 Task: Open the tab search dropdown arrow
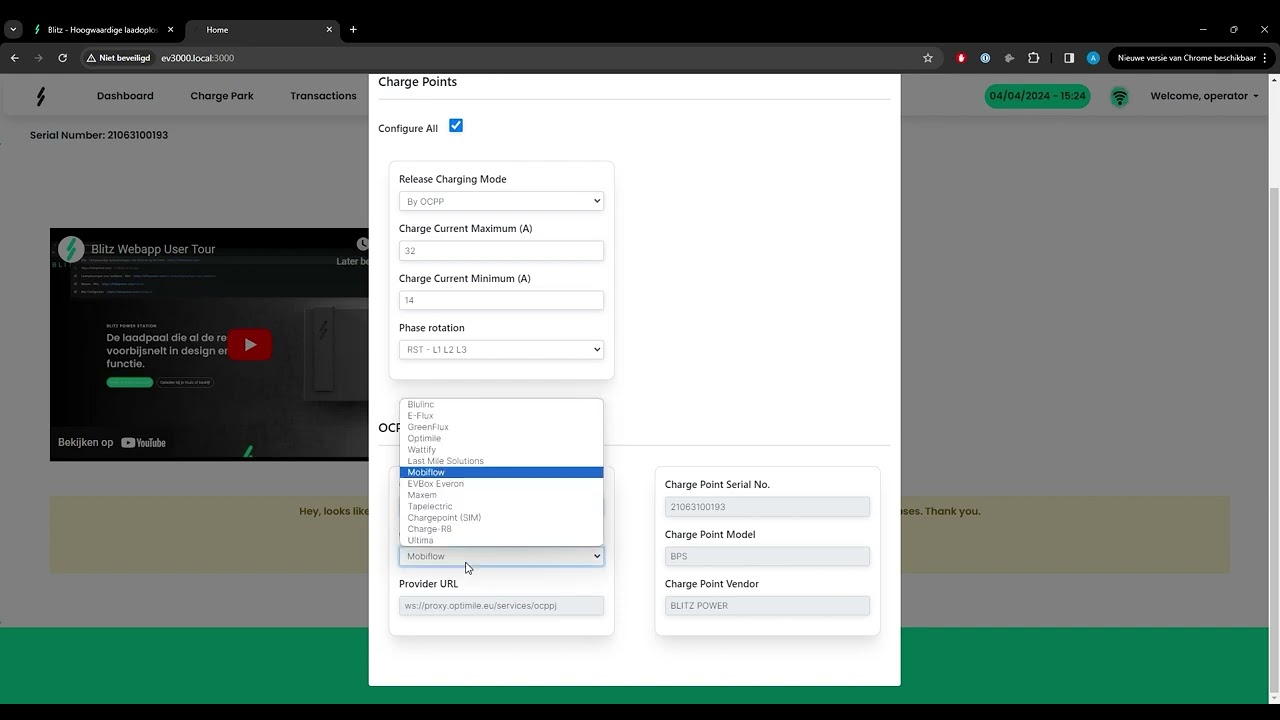(x=13, y=30)
